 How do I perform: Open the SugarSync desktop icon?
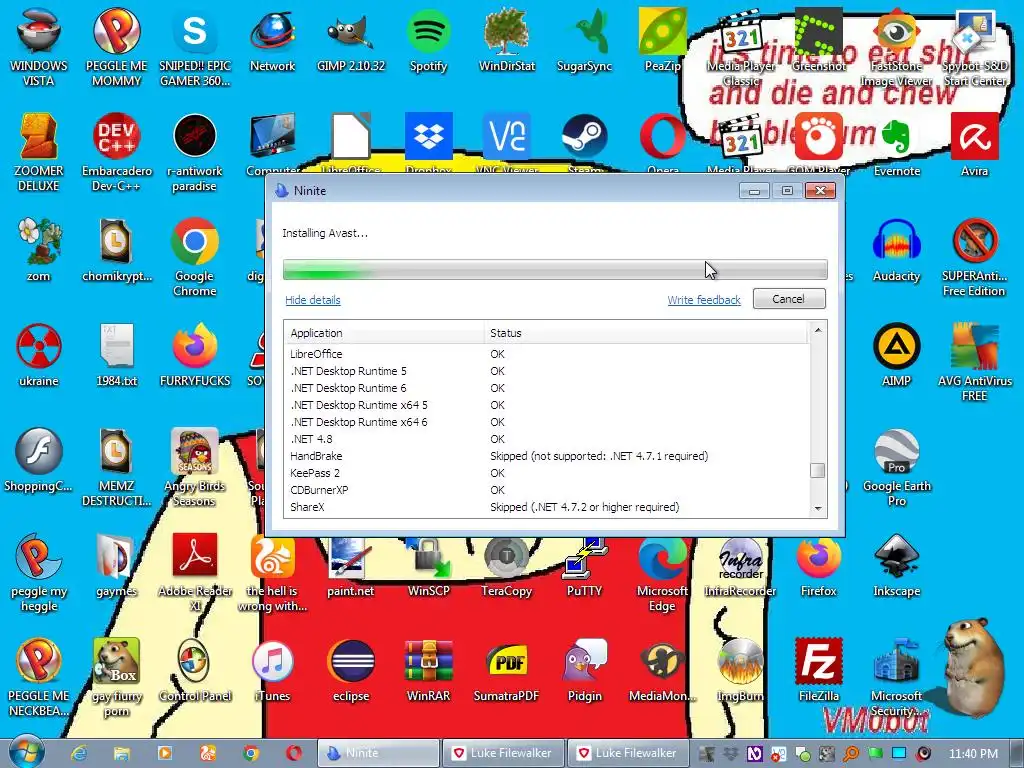(x=584, y=40)
